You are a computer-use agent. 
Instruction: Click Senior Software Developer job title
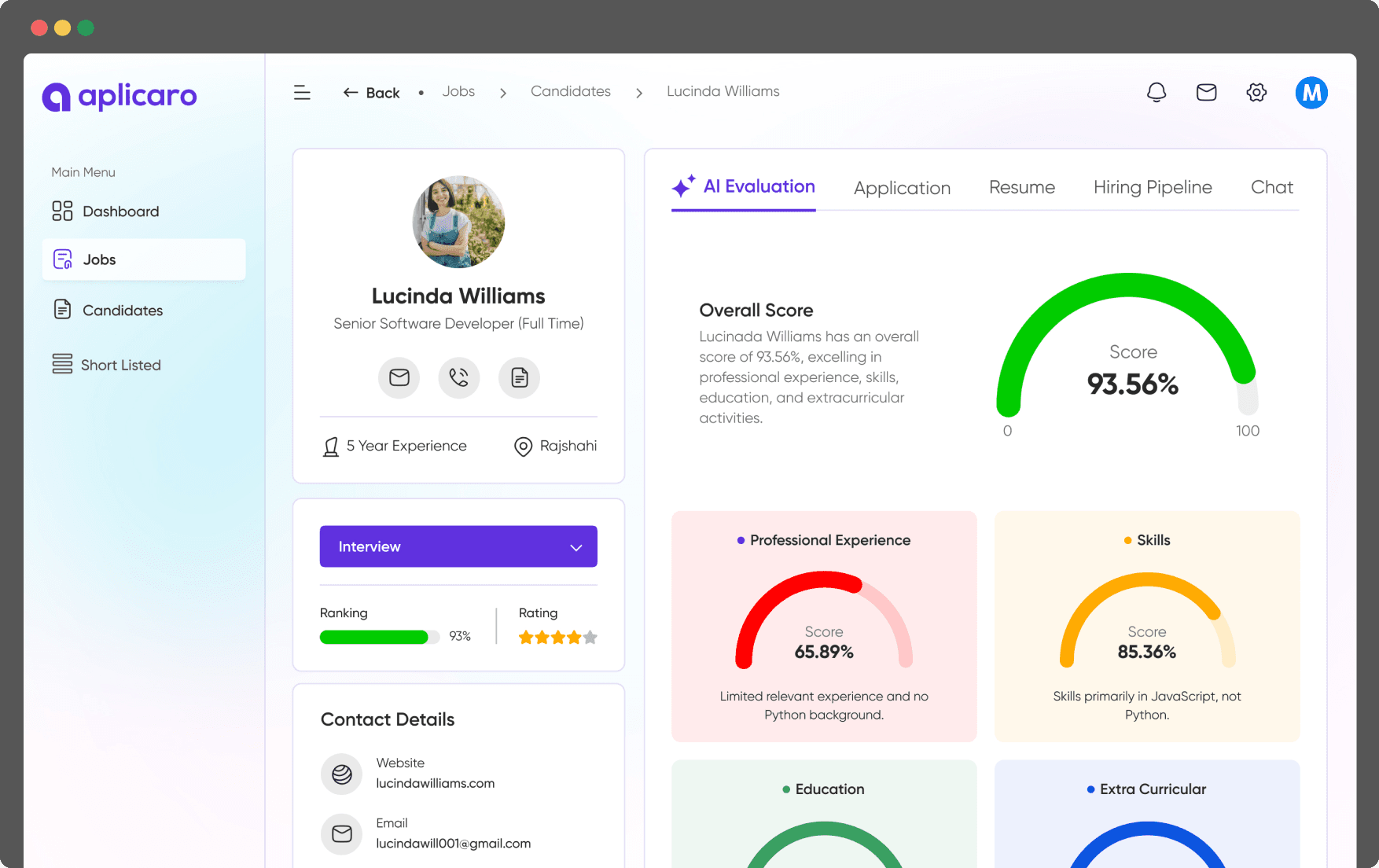458,324
